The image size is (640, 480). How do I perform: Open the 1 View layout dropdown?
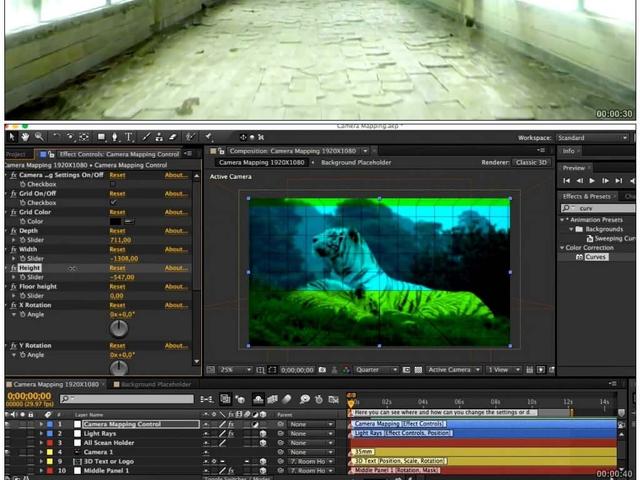(x=504, y=370)
